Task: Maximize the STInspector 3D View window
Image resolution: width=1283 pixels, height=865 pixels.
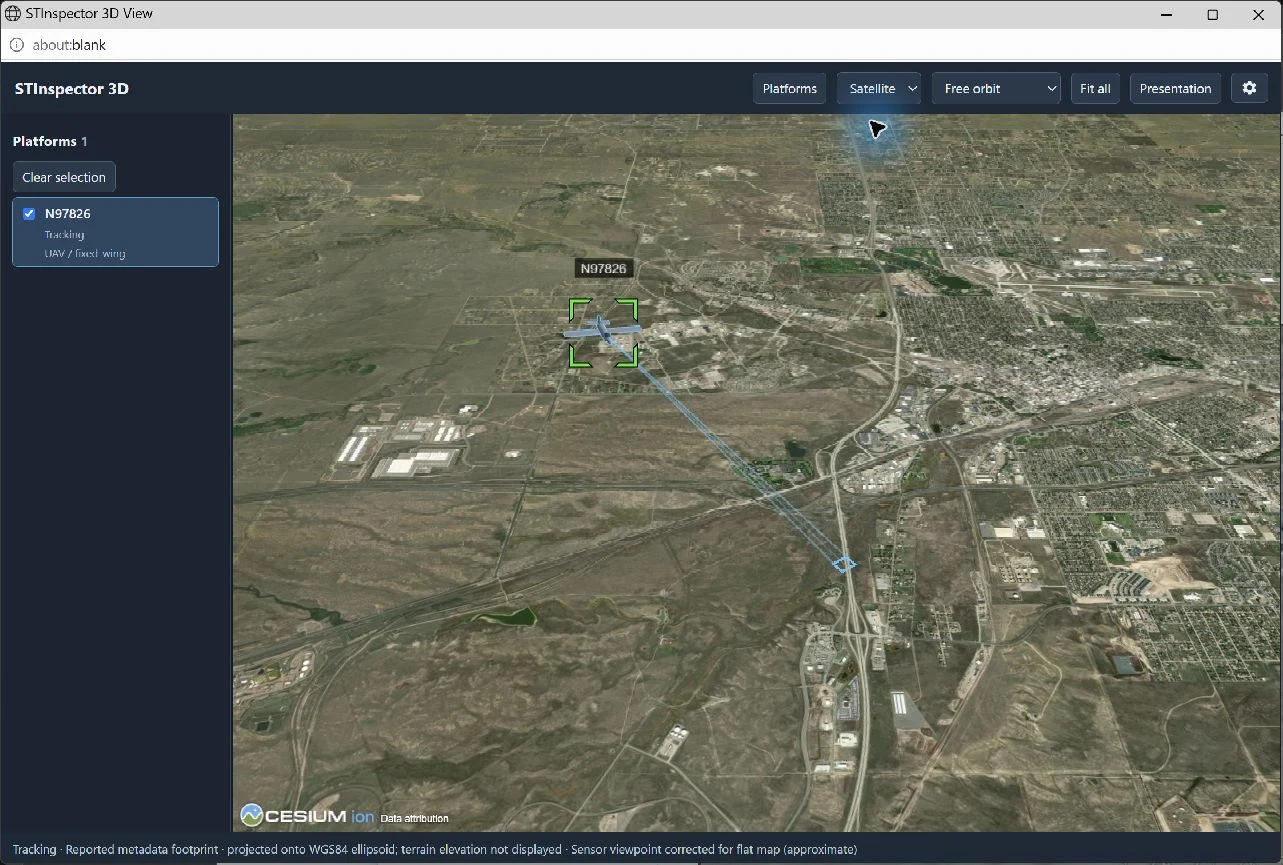Action: [1213, 14]
